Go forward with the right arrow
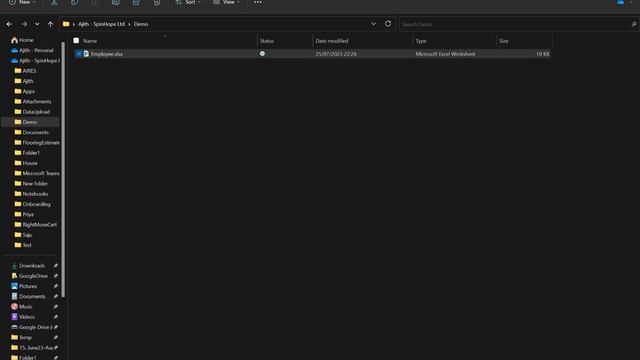The width and height of the screenshot is (640, 360). (x=24, y=24)
